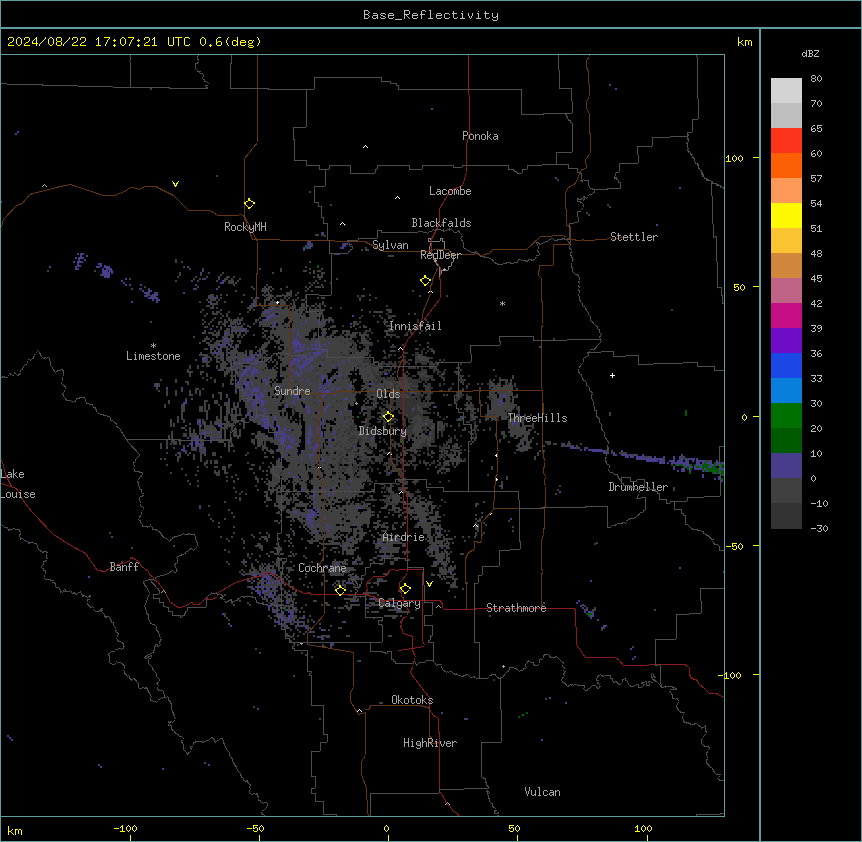Select the white asterisk marker above the Limestone label
The width and height of the screenshot is (862, 842).
[153, 346]
